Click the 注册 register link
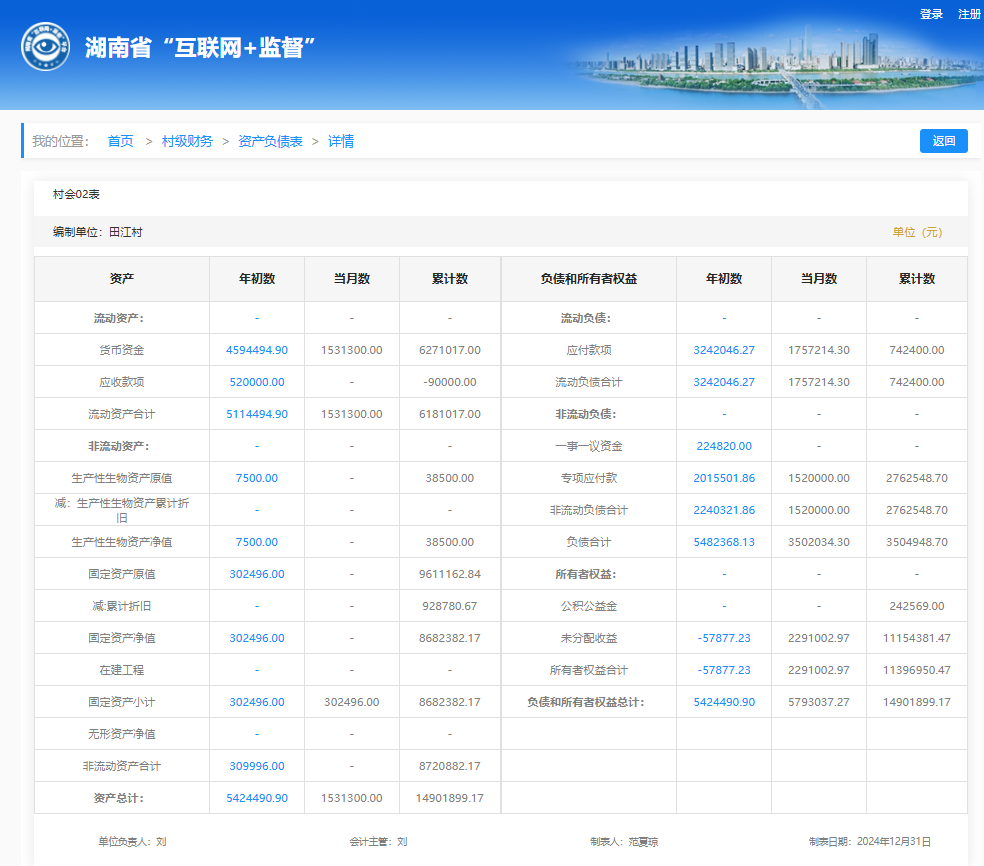 tap(969, 14)
